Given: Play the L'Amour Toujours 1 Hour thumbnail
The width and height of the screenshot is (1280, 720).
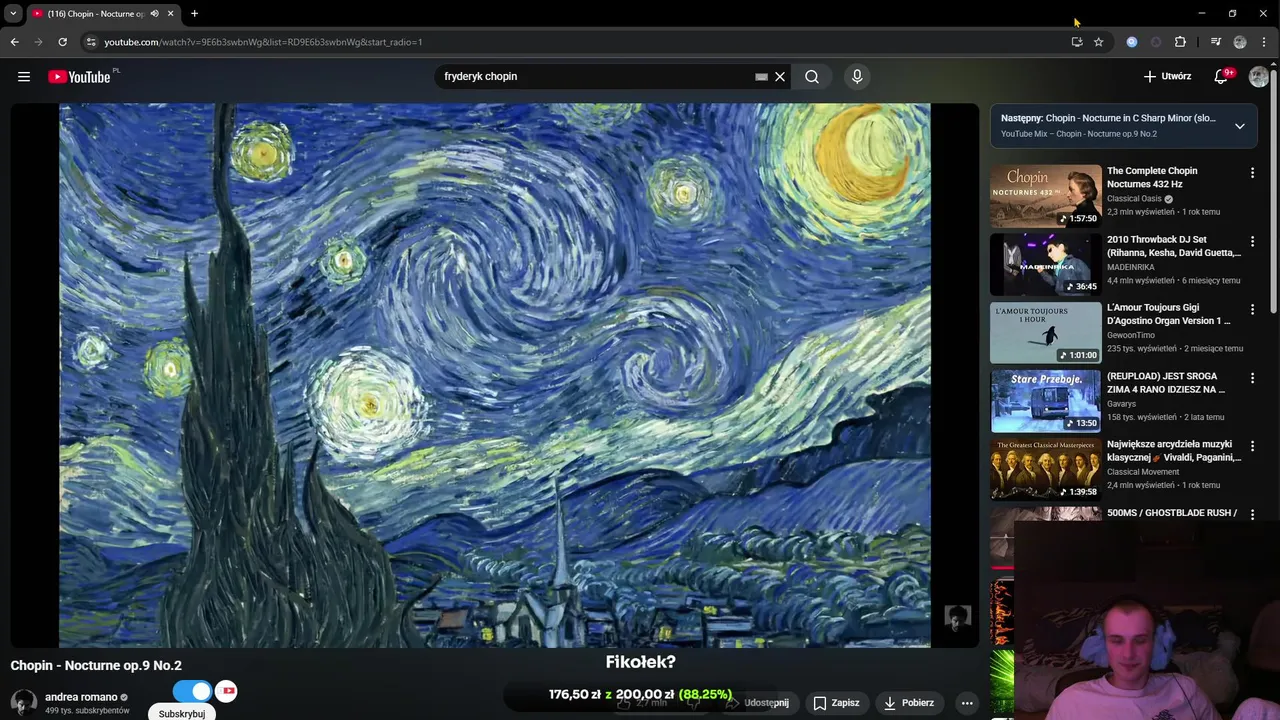Looking at the screenshot, I should [x=1045, y=333].
